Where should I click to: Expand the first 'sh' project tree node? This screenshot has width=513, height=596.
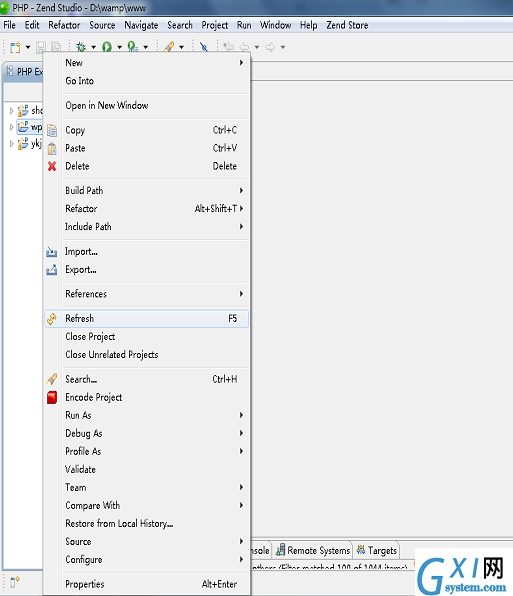click(11, 111)
